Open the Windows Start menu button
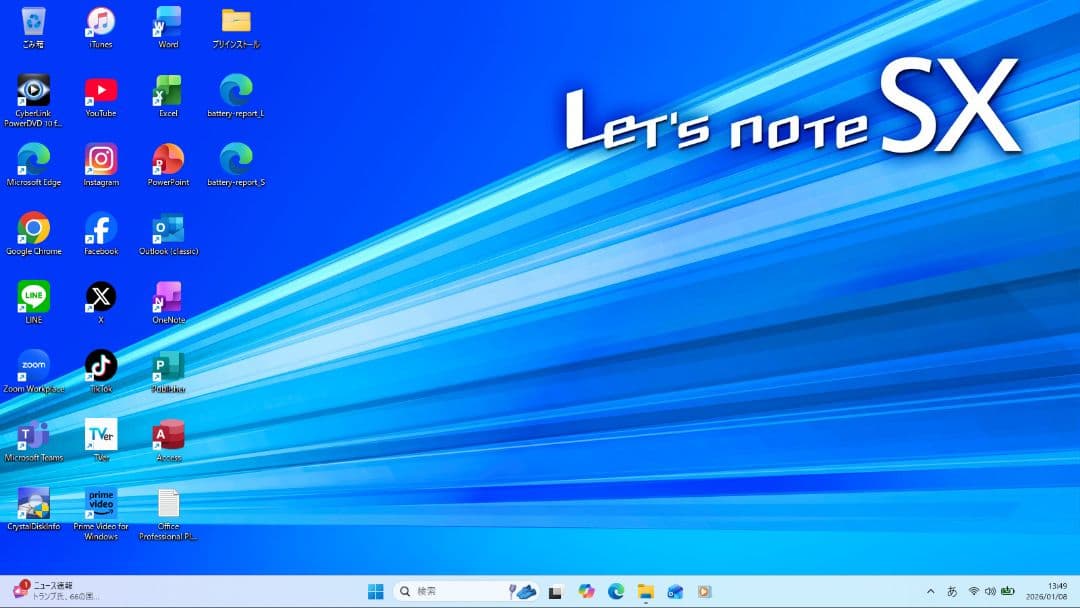This screenshot has height=608, width=1080. coord(376,591)
